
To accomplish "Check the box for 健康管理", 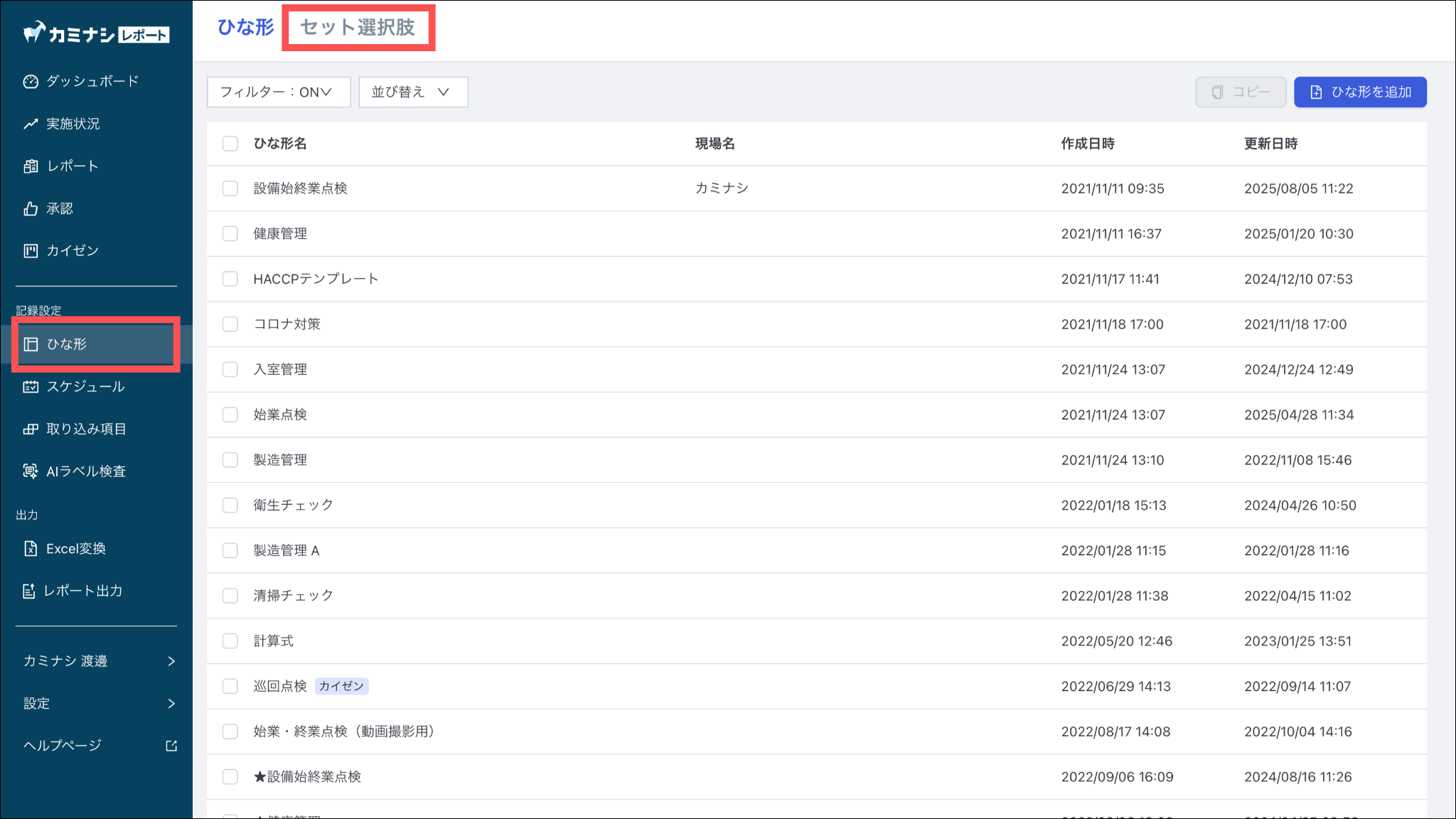I will [230, 234].
